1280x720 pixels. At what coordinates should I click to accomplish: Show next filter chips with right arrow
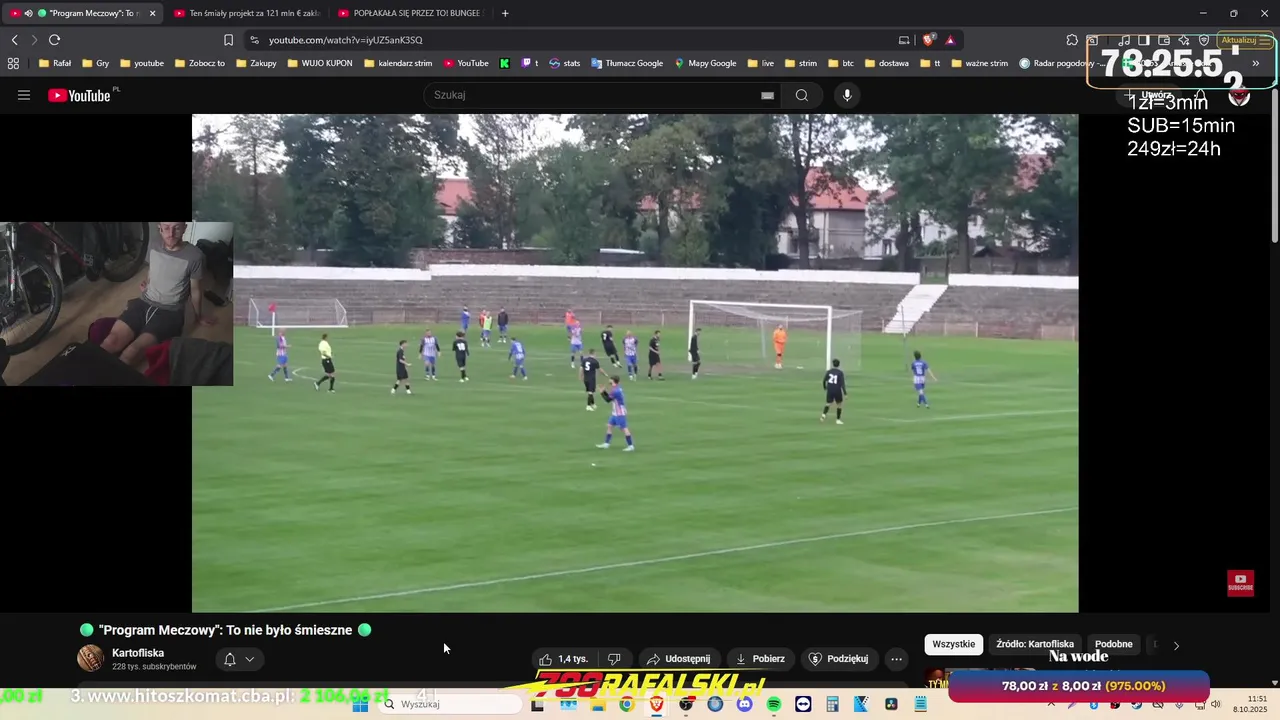pyautogui.click(x=1176, y=646)
